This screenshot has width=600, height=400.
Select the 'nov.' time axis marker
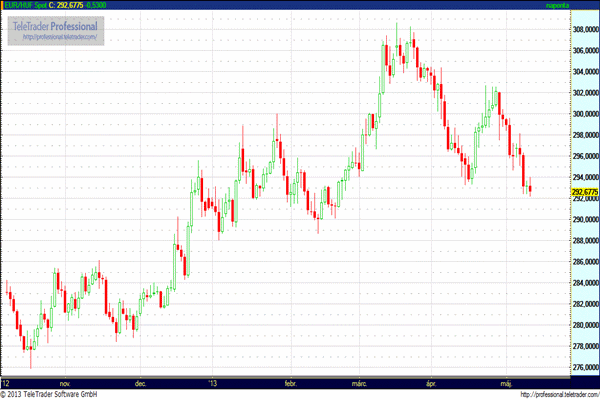[x=66, y=382]
